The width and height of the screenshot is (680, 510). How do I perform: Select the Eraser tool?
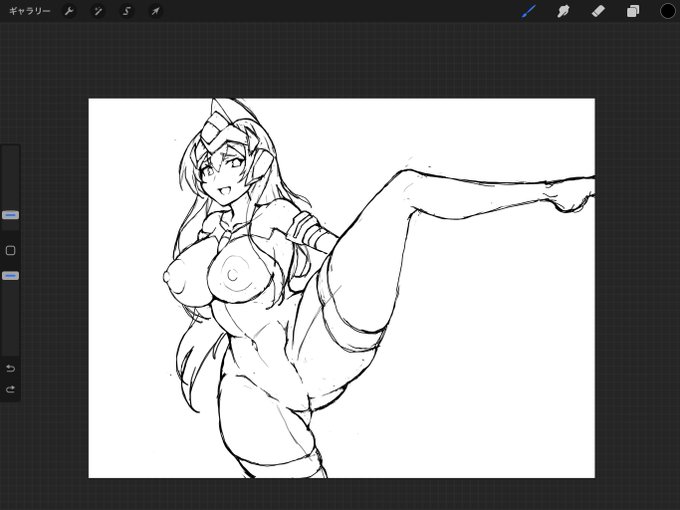(598, 11)
